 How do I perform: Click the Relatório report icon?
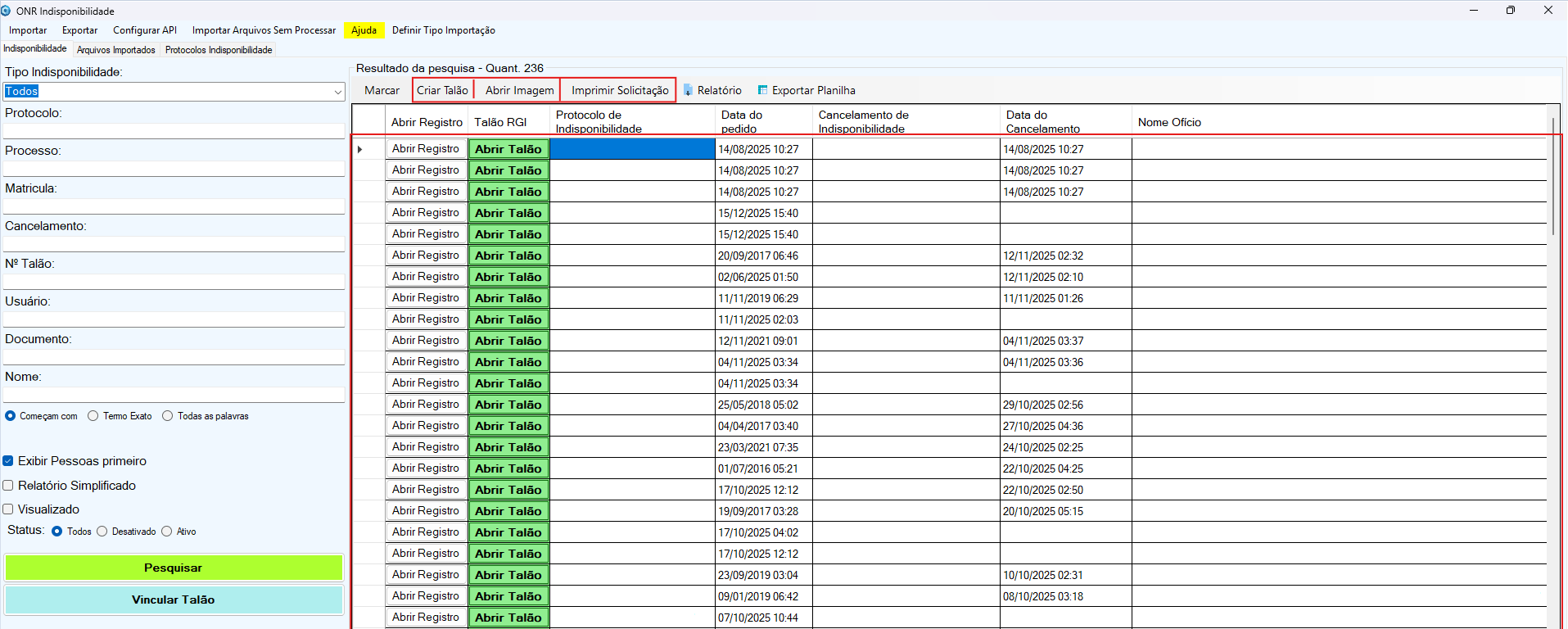tap(688, 90)
